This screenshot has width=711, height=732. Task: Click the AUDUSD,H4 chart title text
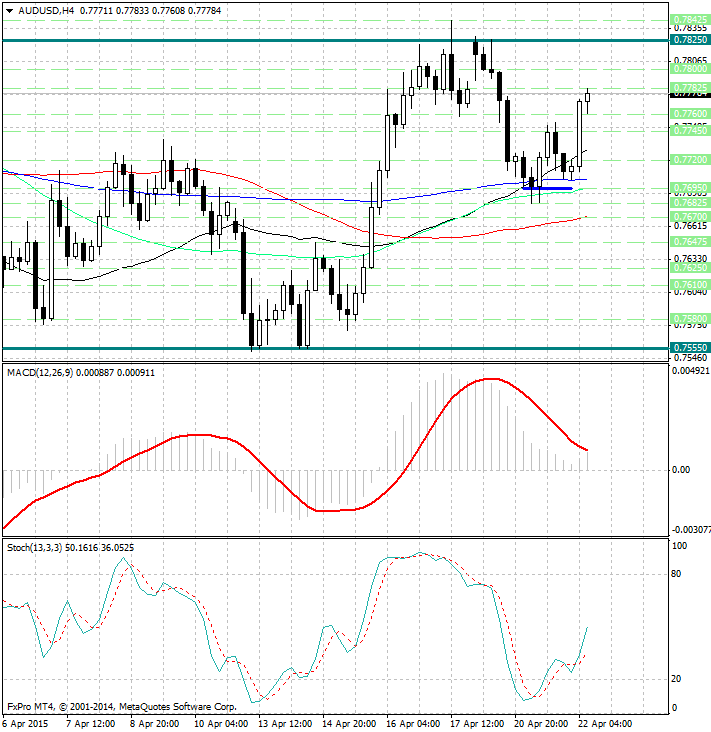click(x=46, y=10)
